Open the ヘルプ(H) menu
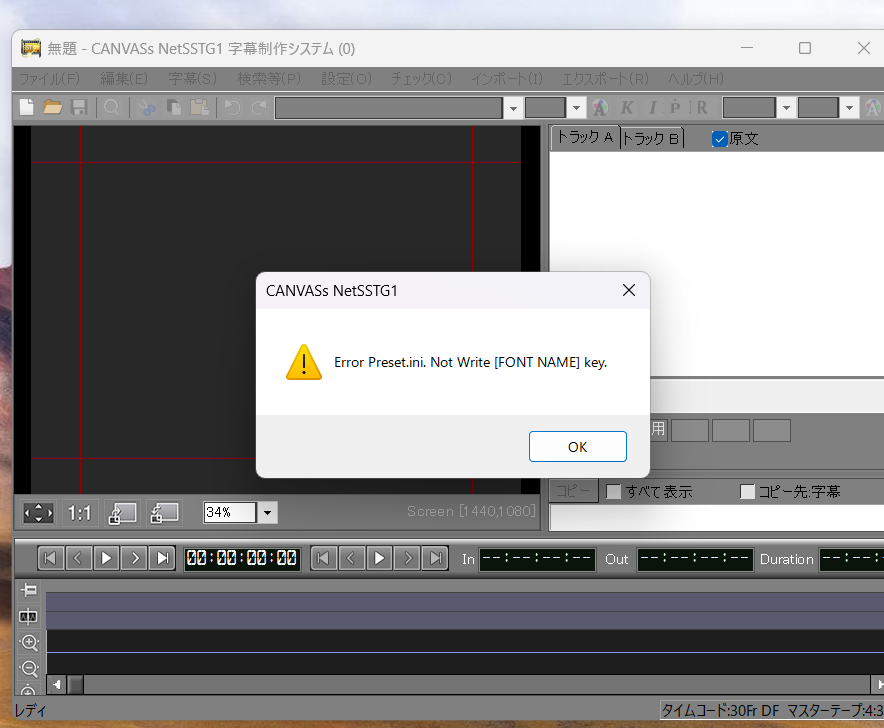 coord(696,78)
